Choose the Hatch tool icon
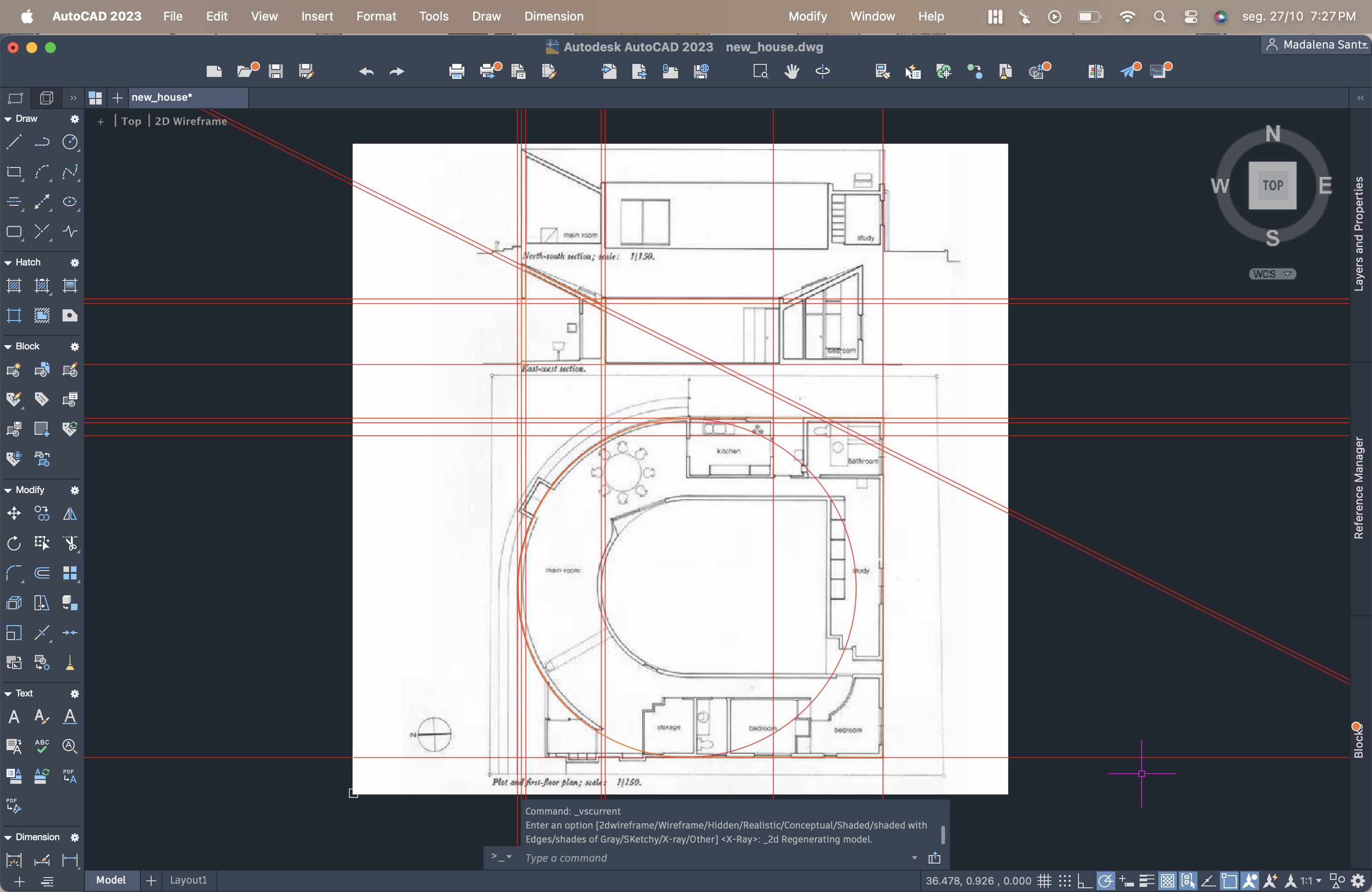 (x=14, y=285)
